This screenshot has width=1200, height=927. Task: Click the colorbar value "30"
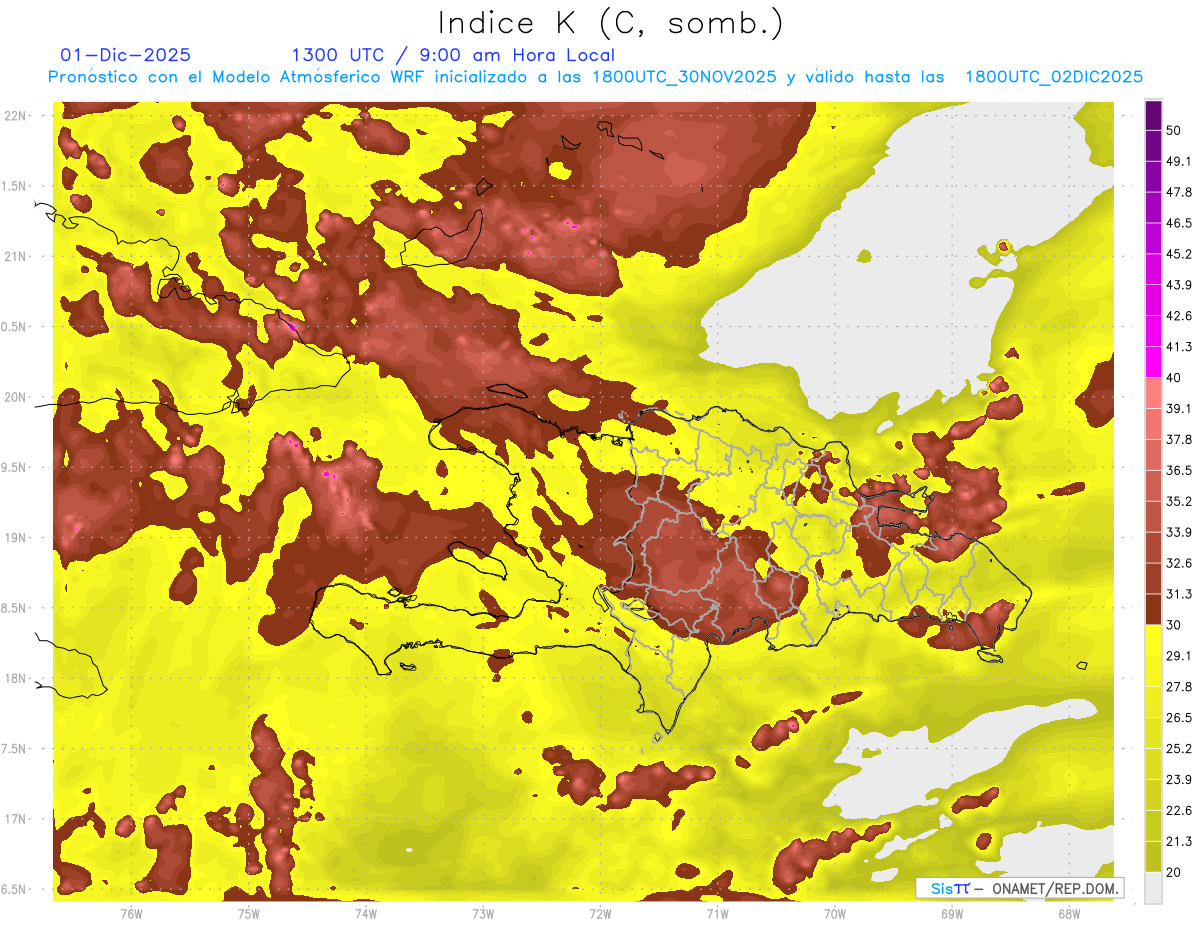(x=1175, y=625)
